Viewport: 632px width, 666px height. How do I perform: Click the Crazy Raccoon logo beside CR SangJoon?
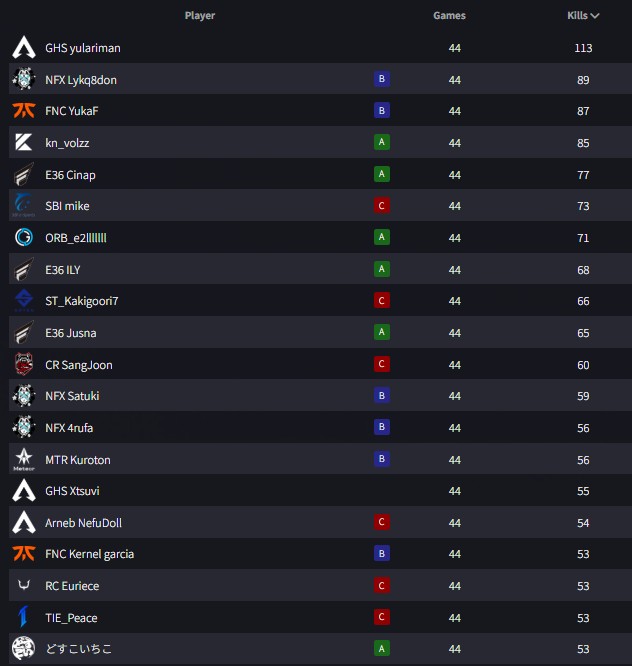pos(24,364)
